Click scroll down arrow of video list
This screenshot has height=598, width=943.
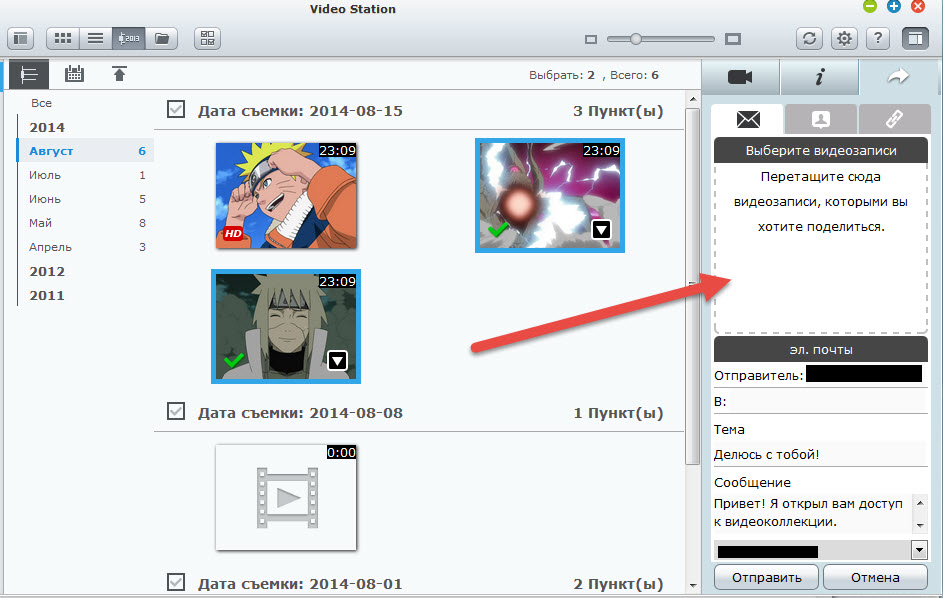pyautogui.click(x=693, y=585)
